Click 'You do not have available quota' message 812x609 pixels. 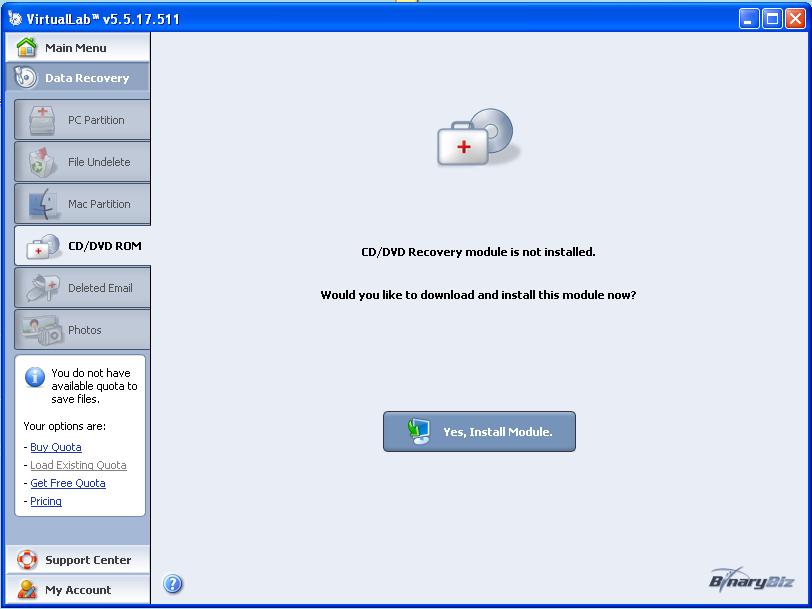pyautogui.click(x=94, y=386)
